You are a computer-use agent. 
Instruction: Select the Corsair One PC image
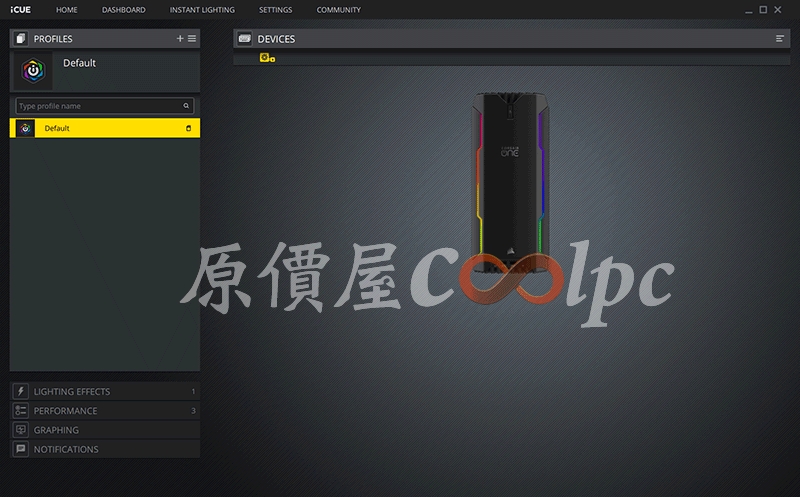(x=510, y=182)
